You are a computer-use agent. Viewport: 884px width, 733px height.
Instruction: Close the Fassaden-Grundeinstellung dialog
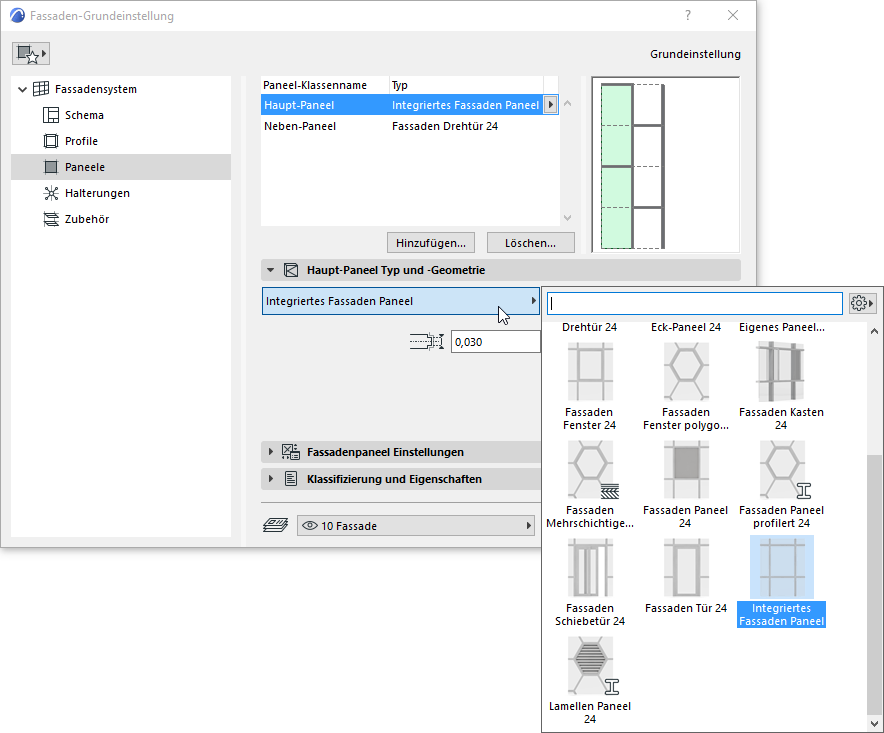[x=733, y=15]
